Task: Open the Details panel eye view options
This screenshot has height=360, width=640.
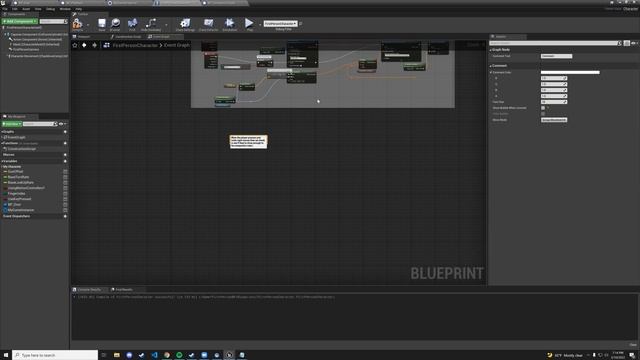Action: [x=634, y=43]
